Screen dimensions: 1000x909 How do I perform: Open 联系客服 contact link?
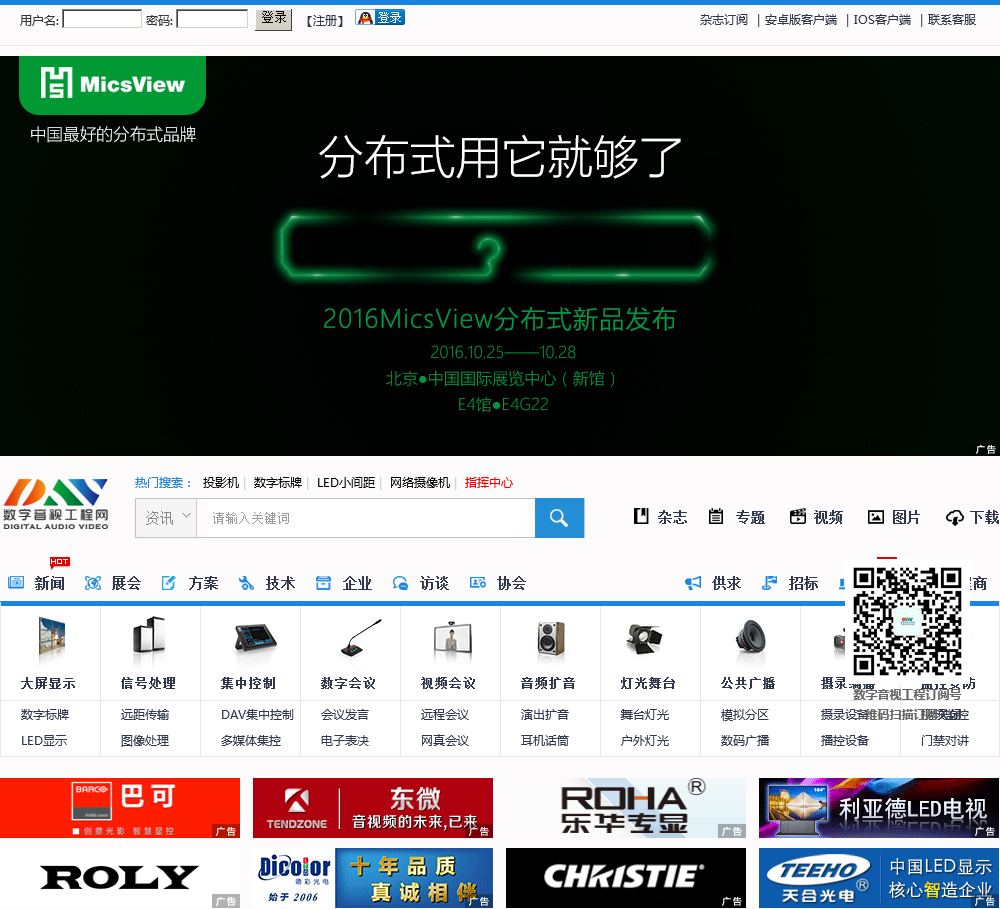[x=952, y=20]
